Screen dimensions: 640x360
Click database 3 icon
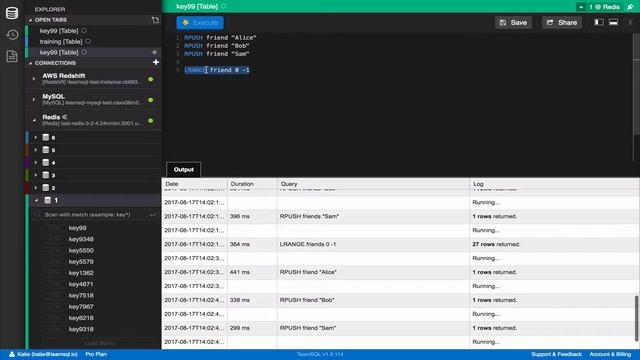(46, 175)
